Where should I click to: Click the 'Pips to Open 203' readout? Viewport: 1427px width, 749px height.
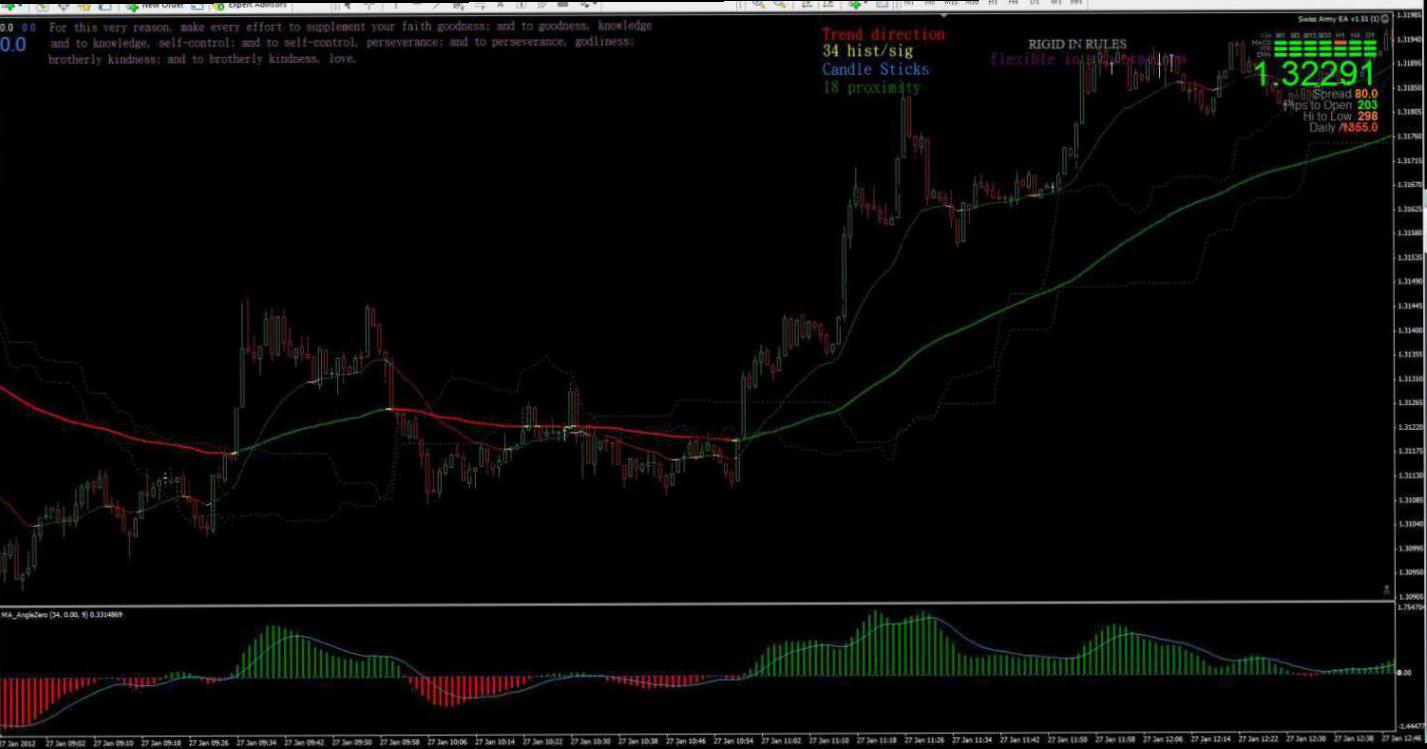click(1330, 105)
